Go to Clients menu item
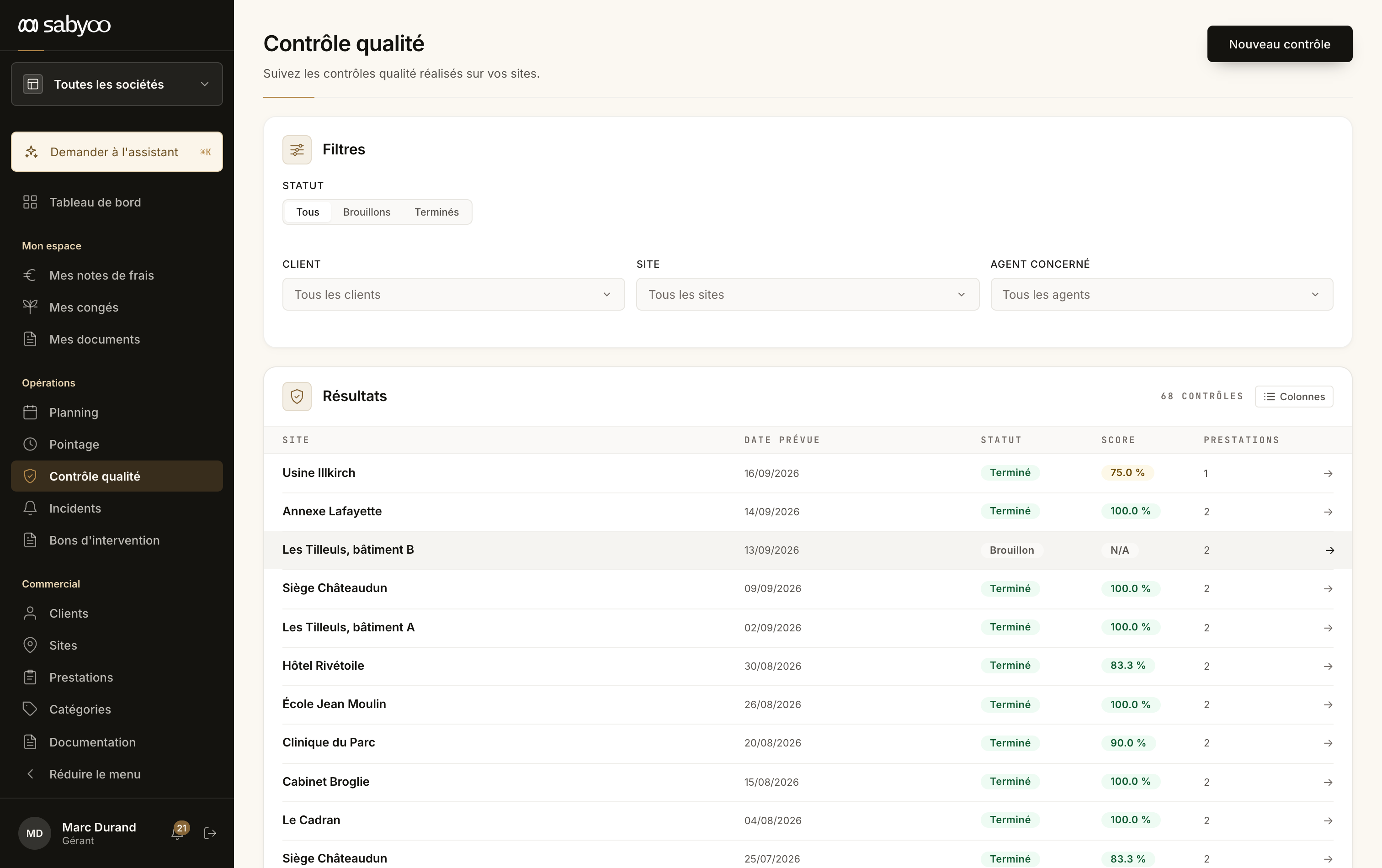 tap(117, 613)
